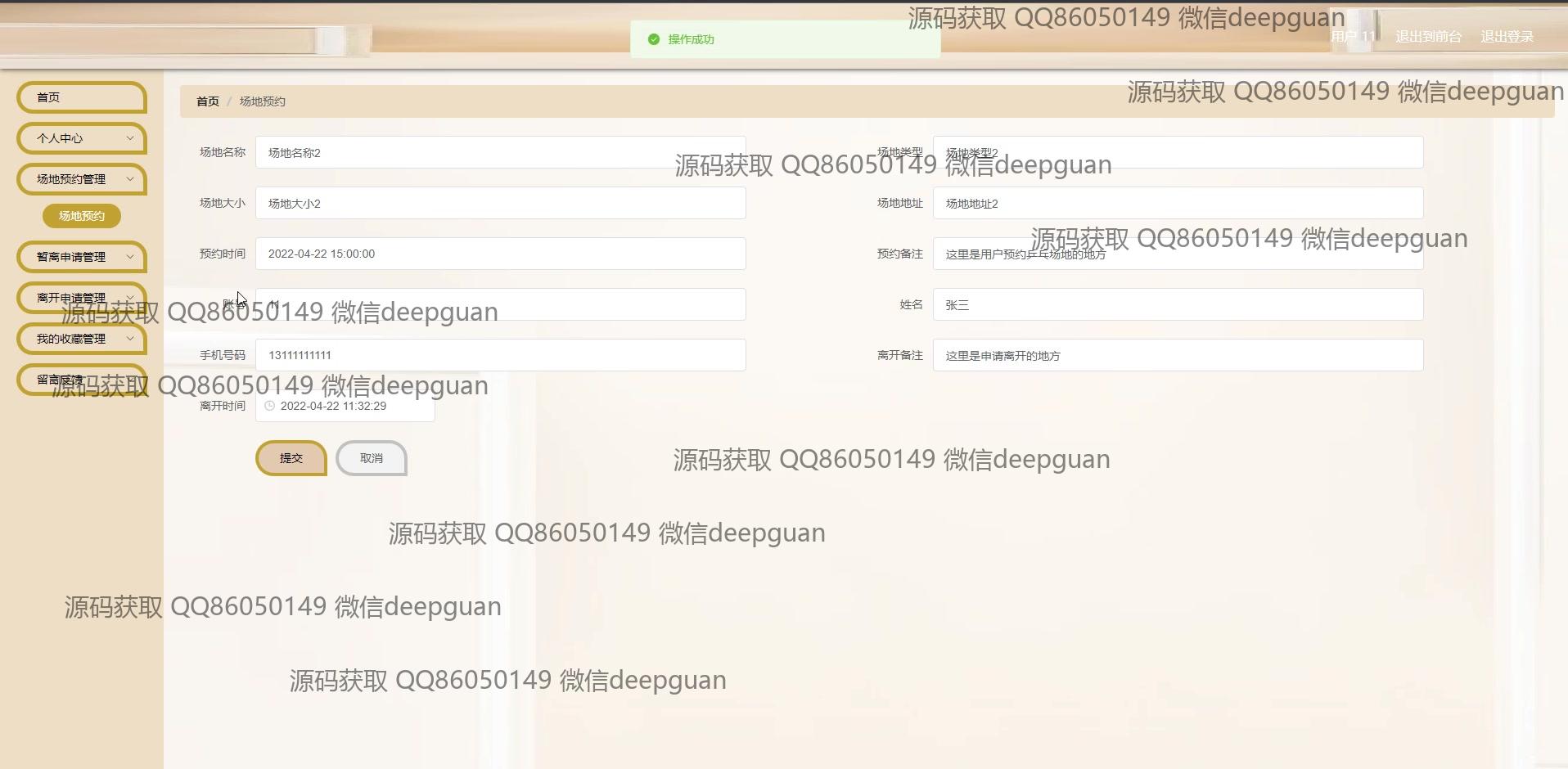Click 场地预约 in the breadcrumb
Viewport: 1568px width, 769px height.
[263, 101]
